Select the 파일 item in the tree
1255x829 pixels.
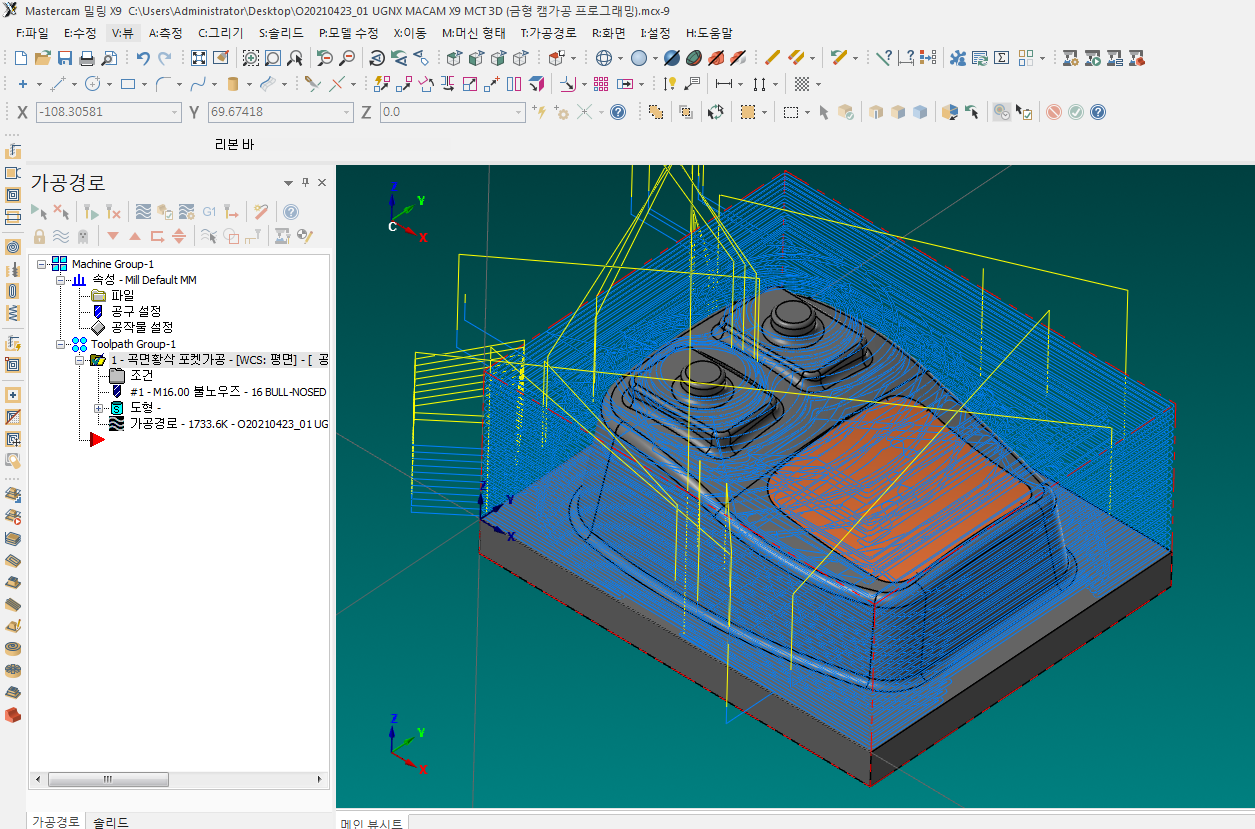(x=122, y=296)
